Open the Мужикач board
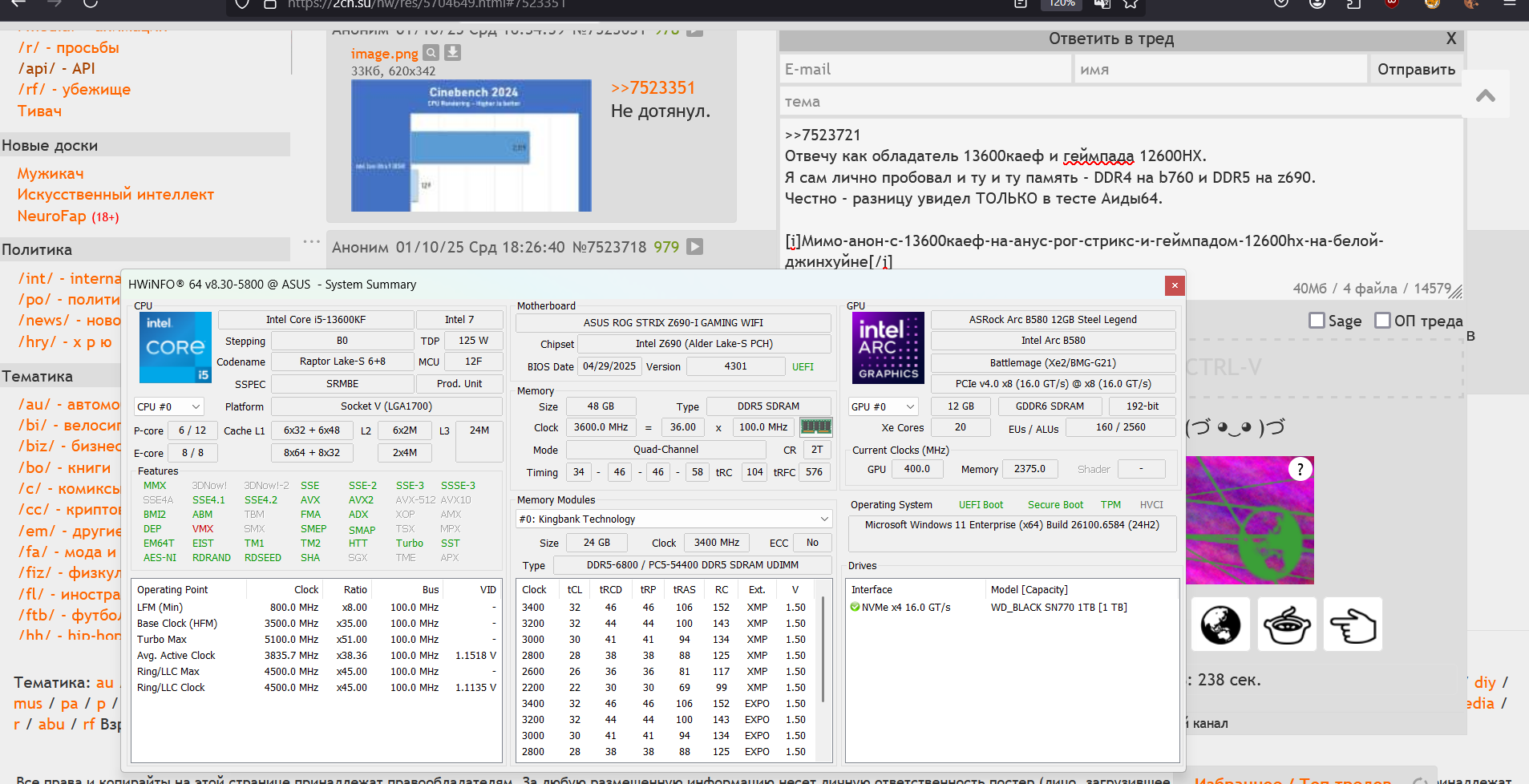This screenshot has height=784, width=1529. (51, 174)
